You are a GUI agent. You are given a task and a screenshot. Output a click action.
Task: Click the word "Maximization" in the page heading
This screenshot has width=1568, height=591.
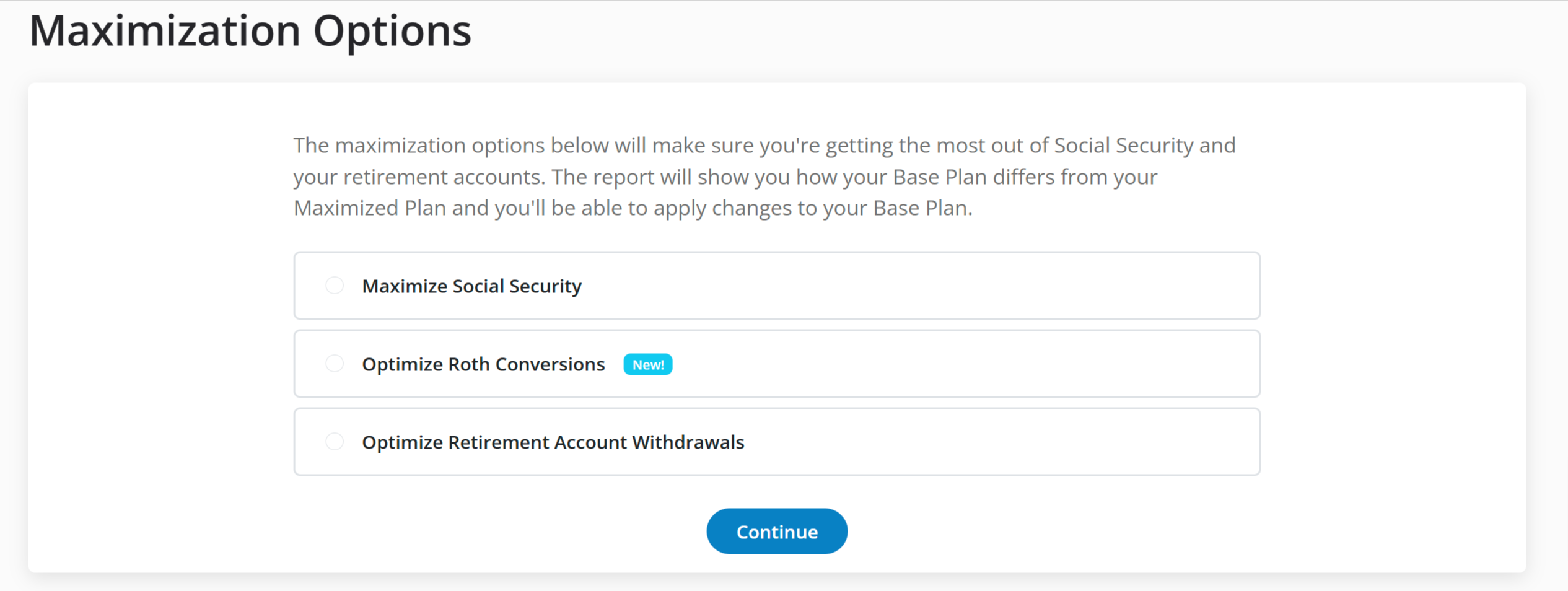click(165, 31)
